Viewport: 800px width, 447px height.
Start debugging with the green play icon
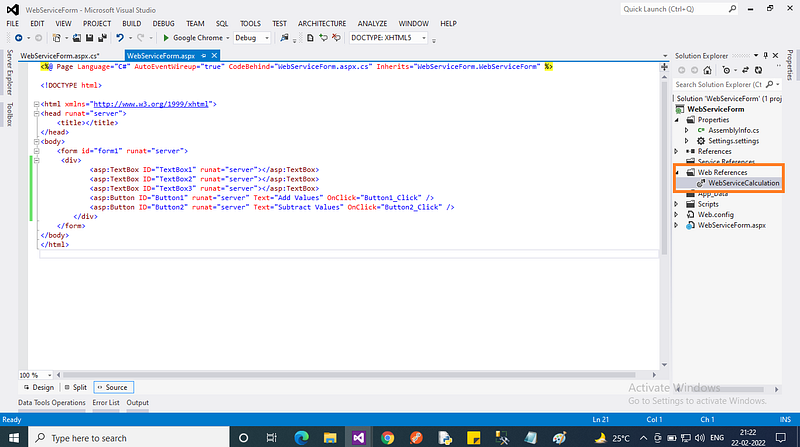point(166,38)
